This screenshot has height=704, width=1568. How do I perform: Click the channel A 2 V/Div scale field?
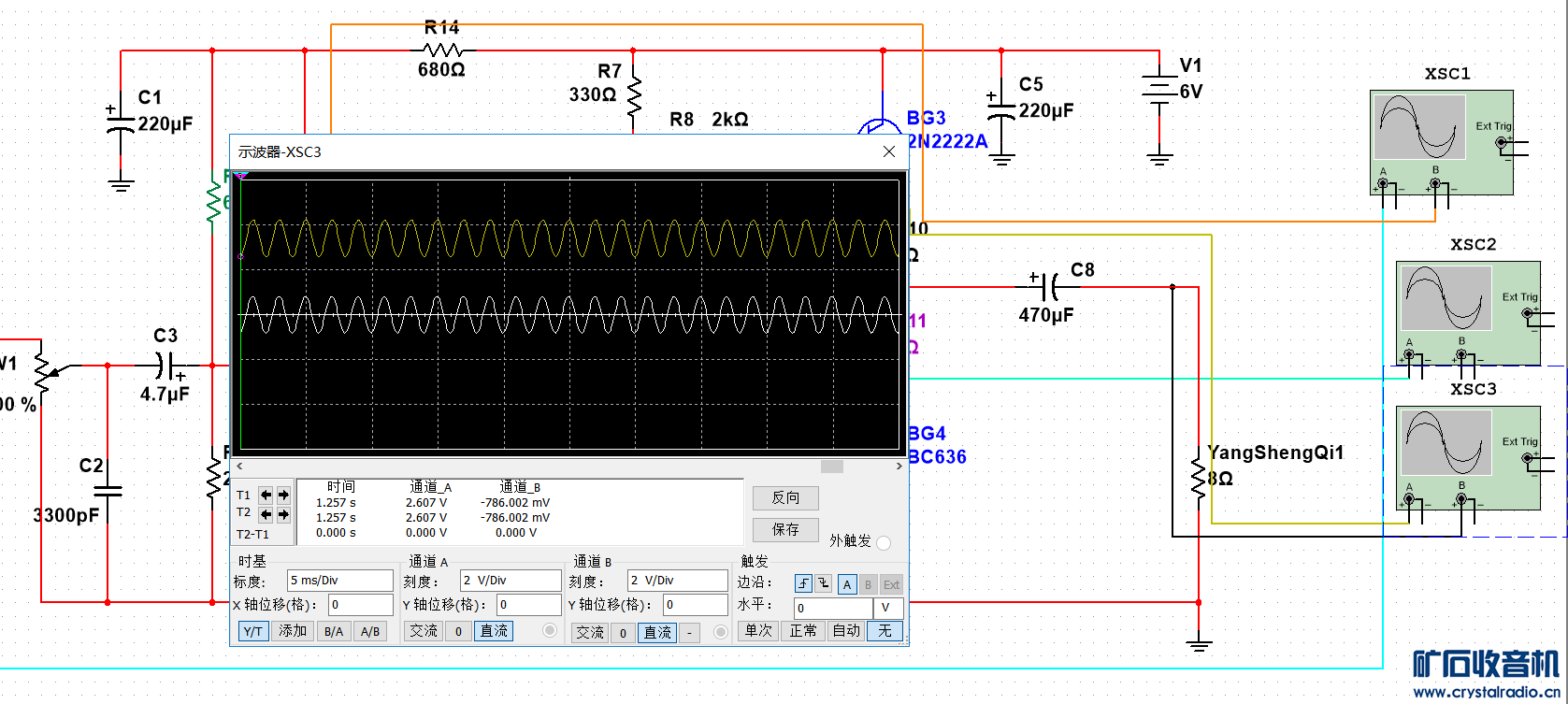tap(511, 581)
